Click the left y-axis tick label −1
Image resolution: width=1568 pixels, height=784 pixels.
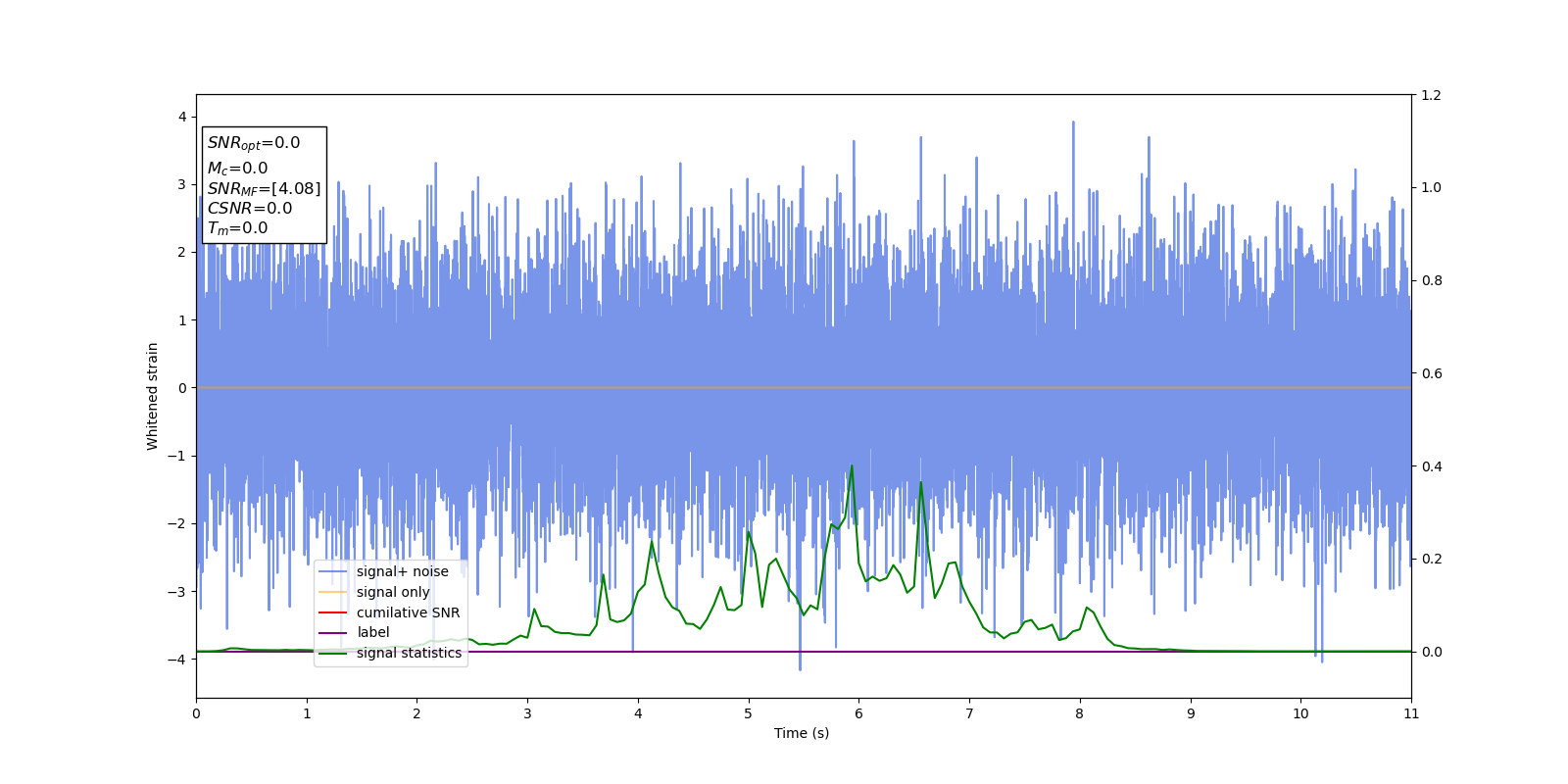[177, 456]
